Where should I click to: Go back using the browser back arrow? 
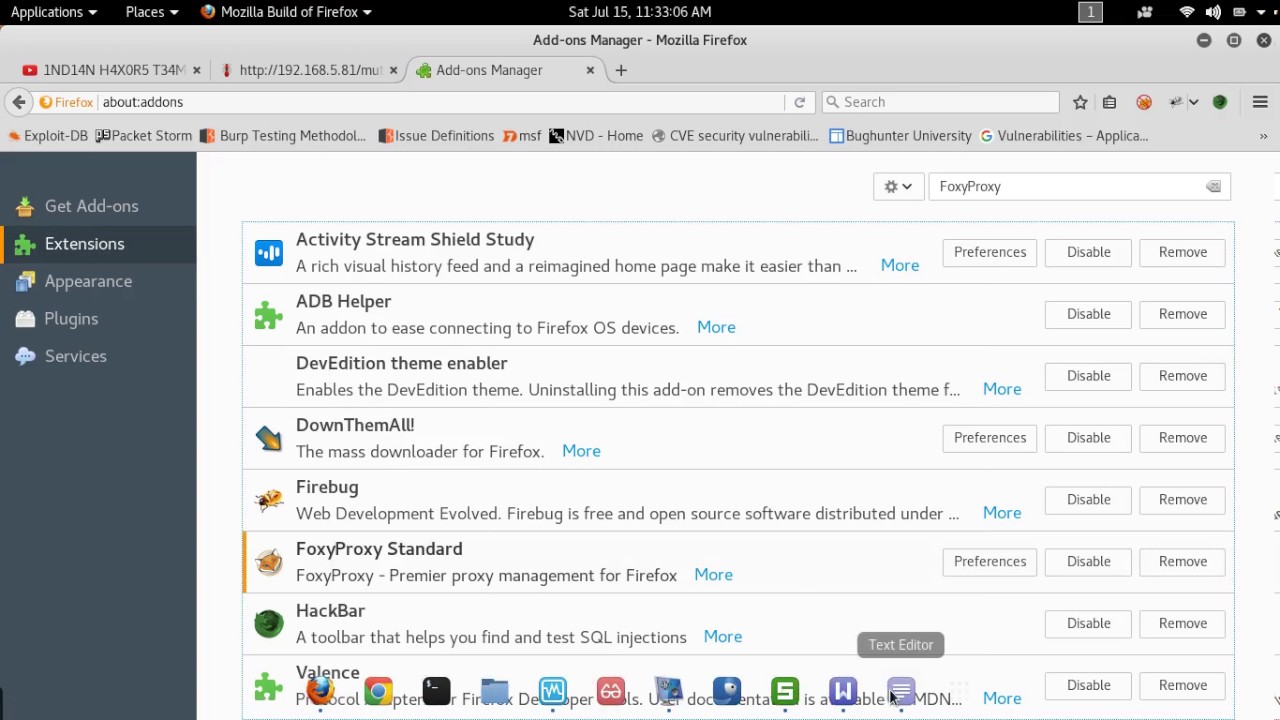19,102
